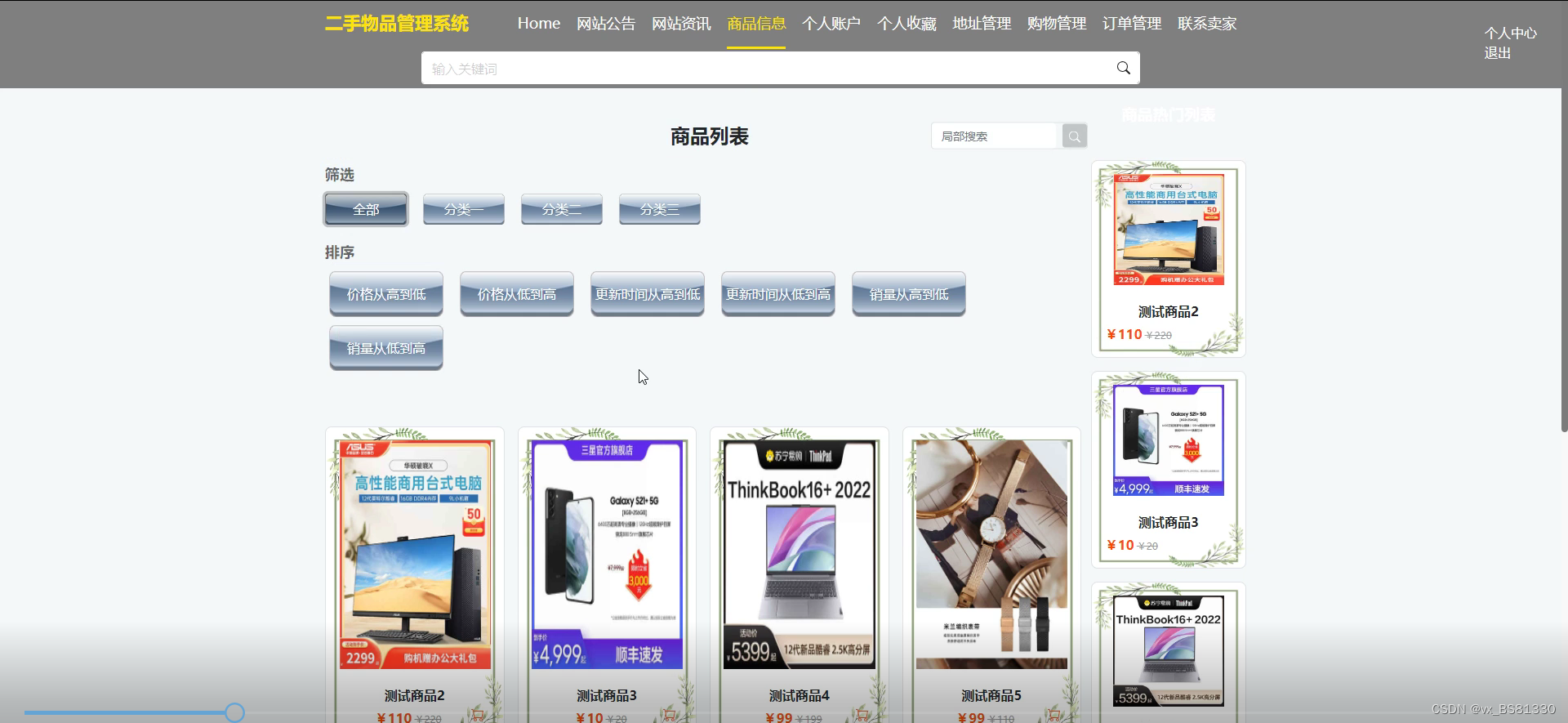Open the ThinkBook16+ image in product list
The image size is (1568, 723).
point(800,555)
